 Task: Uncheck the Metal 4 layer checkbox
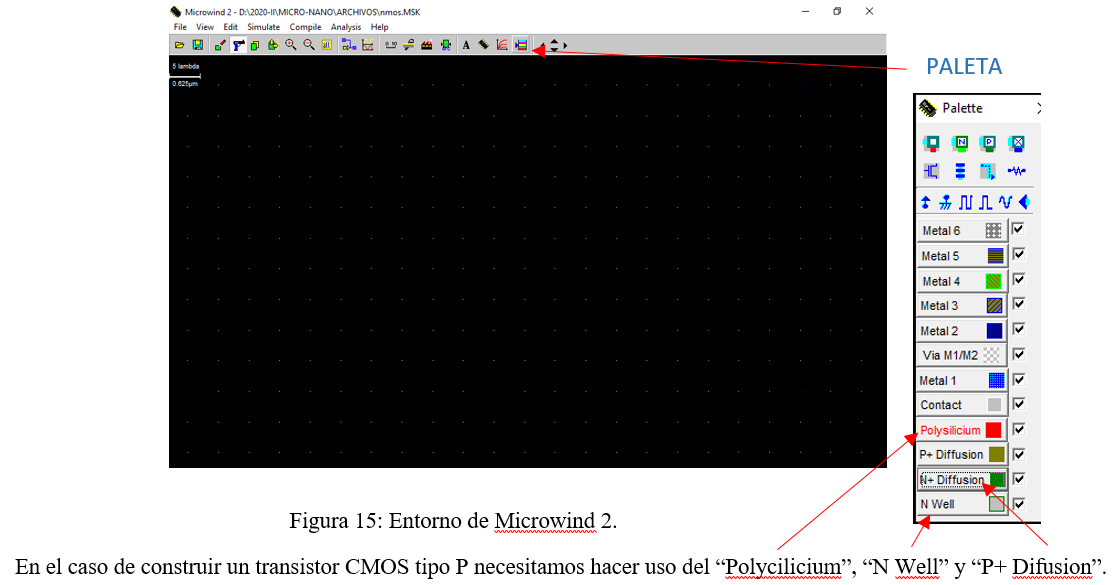1019,279
